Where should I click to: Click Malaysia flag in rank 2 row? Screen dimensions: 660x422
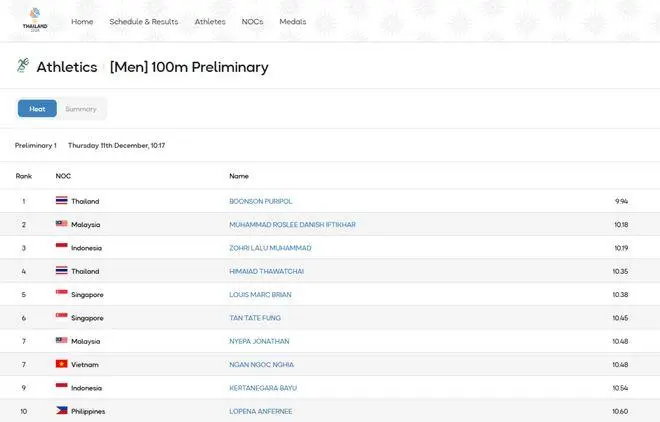point(61,224)
